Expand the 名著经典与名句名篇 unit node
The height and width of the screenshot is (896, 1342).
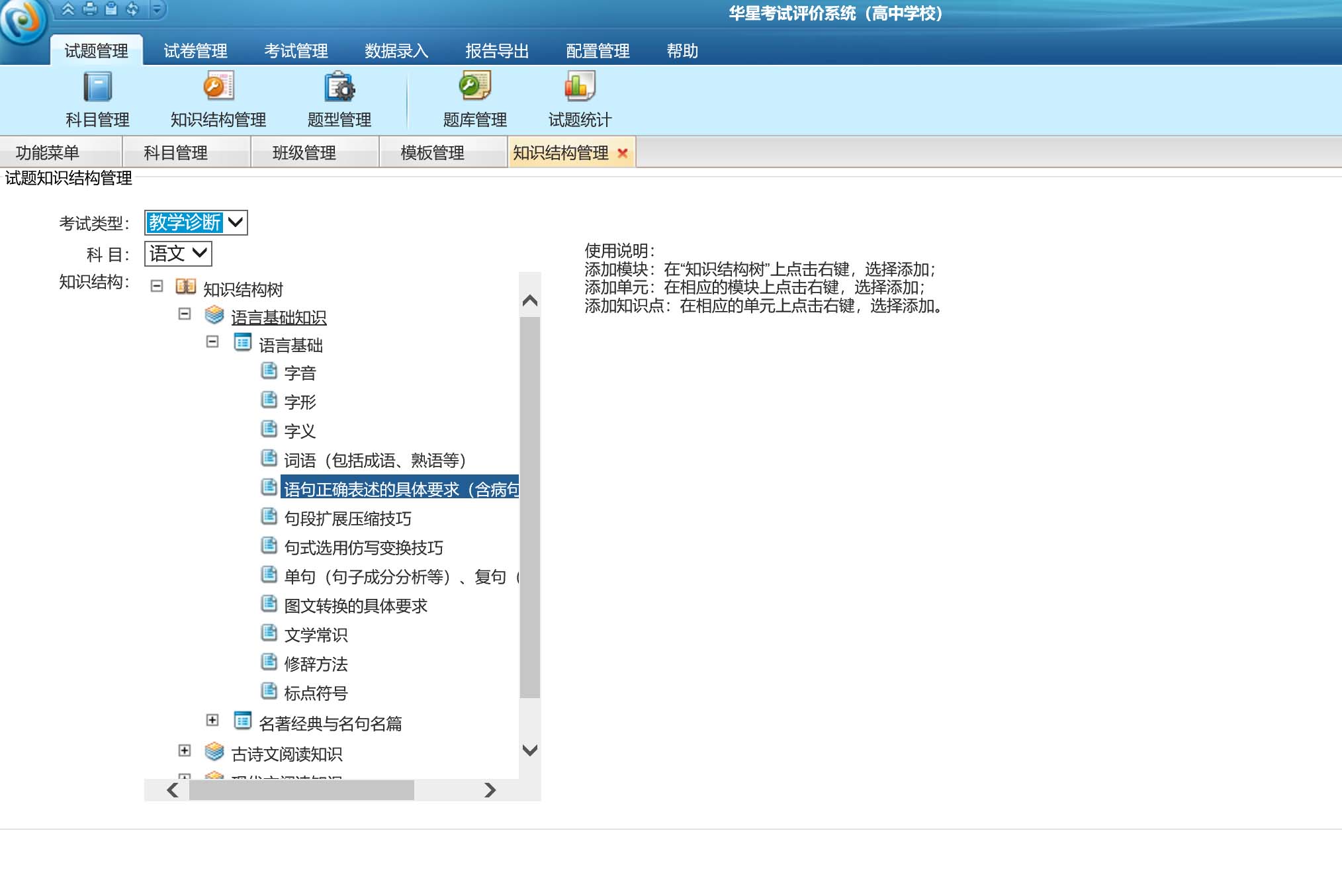pos(212,720)
